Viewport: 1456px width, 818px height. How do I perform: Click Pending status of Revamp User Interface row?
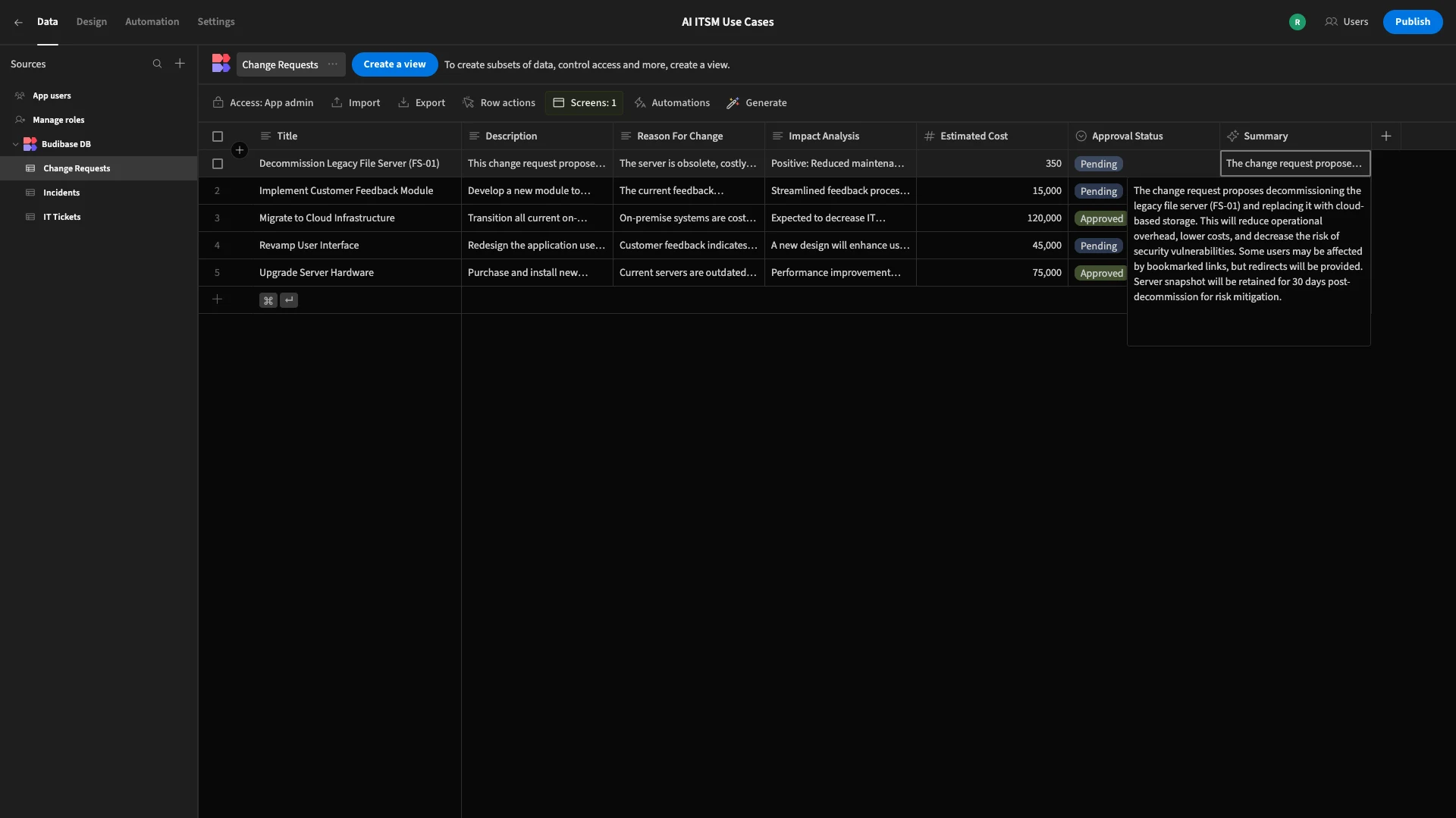(1098, 246)
